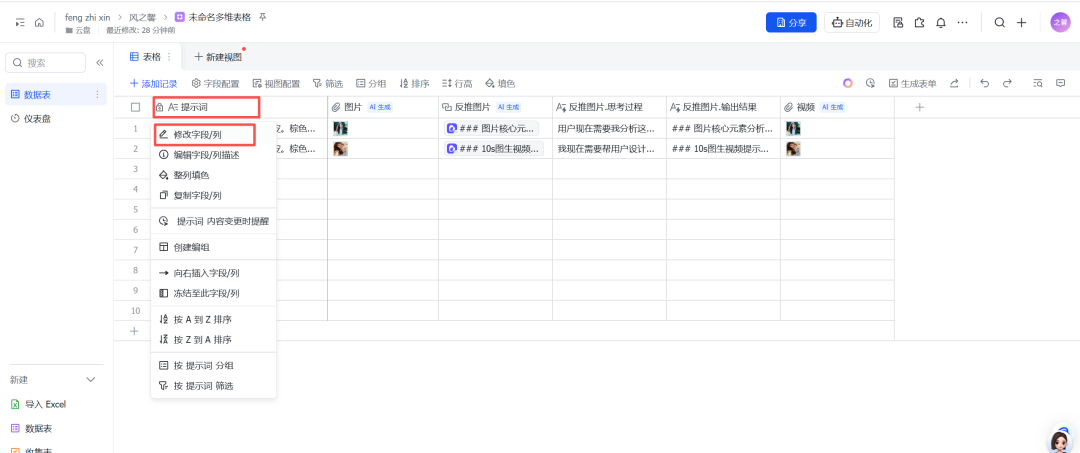1080x453 pixels.
Task: Click the redo arrow icon
Action: coord(1007,83)
